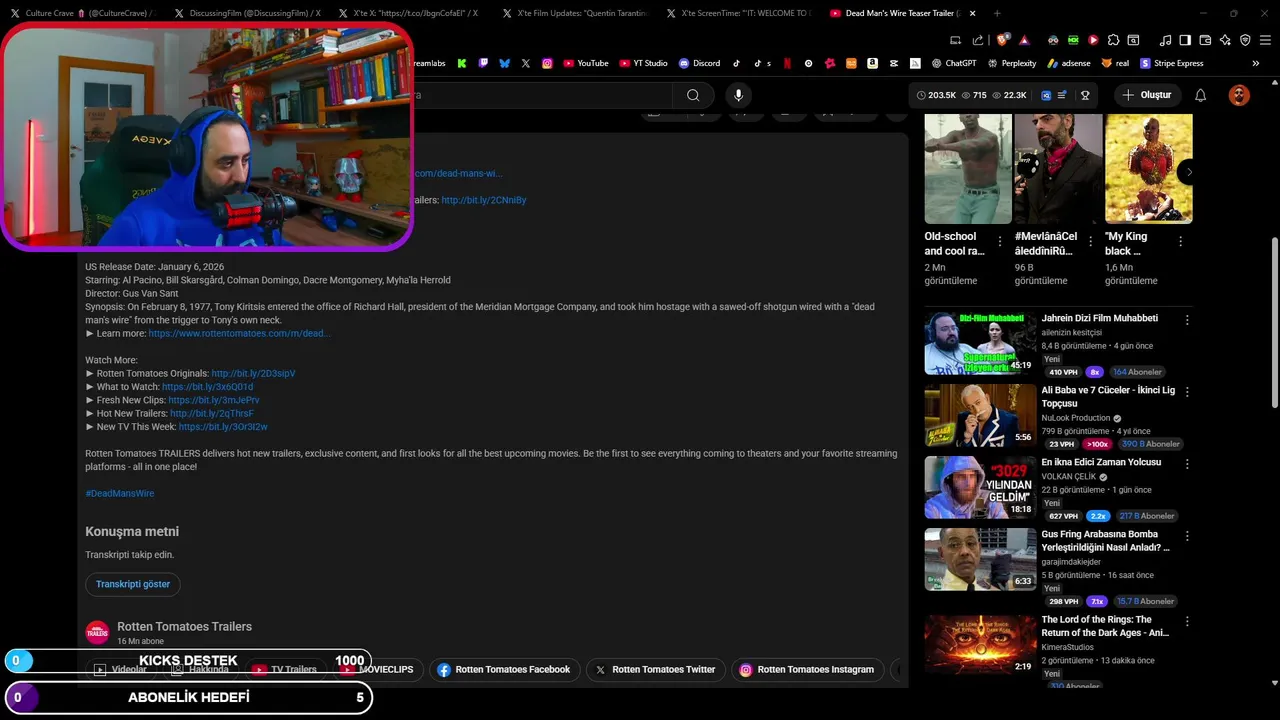Open the rottentomatoes.com/m/dead learn more link
The height and width of the screenshot is (720, 1280).
coord(239,334)
